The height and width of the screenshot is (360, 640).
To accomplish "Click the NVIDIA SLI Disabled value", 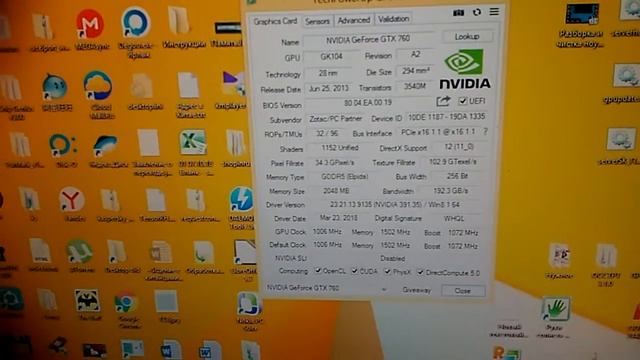I will point(392,258).
